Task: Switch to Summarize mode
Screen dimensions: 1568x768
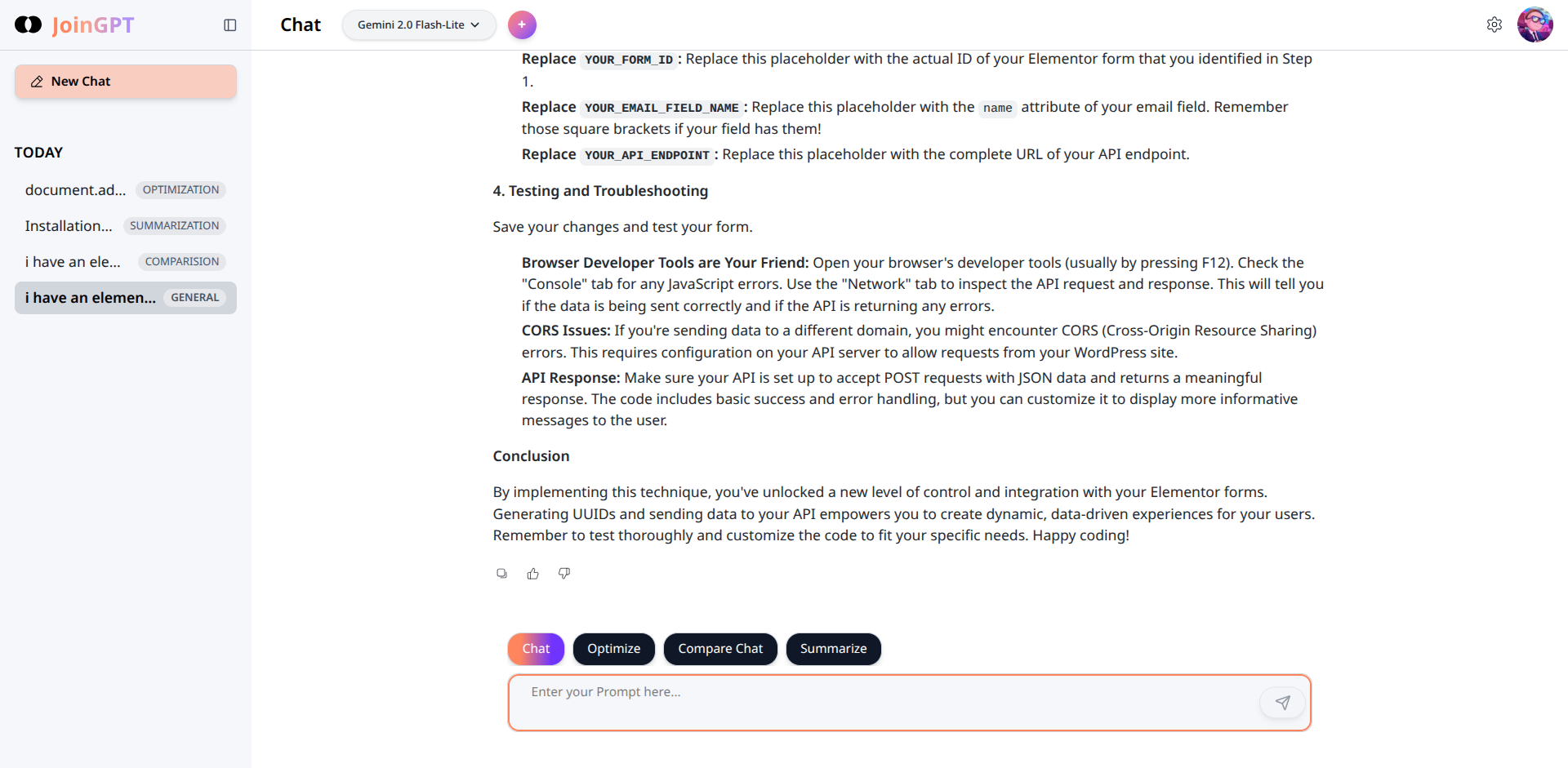Action: coord(833,649)
